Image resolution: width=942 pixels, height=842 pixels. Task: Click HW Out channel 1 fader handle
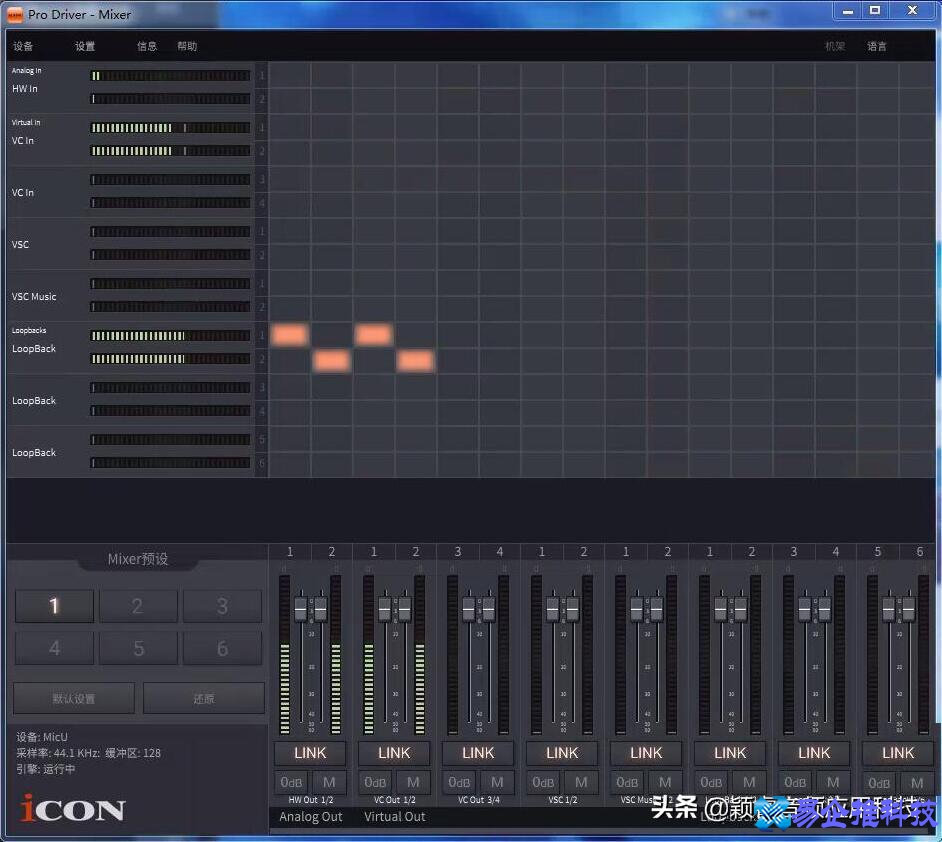(300, 608)
